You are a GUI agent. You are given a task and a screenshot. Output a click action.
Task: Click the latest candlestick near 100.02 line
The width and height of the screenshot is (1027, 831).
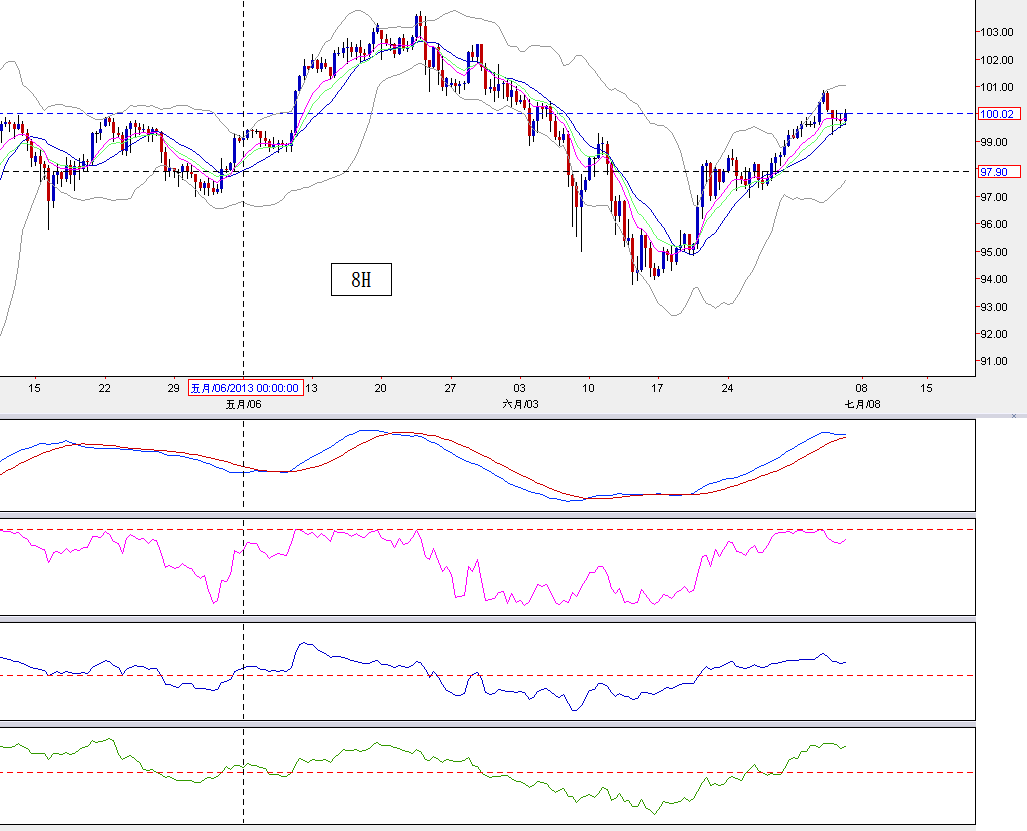(x=846, y=118)
